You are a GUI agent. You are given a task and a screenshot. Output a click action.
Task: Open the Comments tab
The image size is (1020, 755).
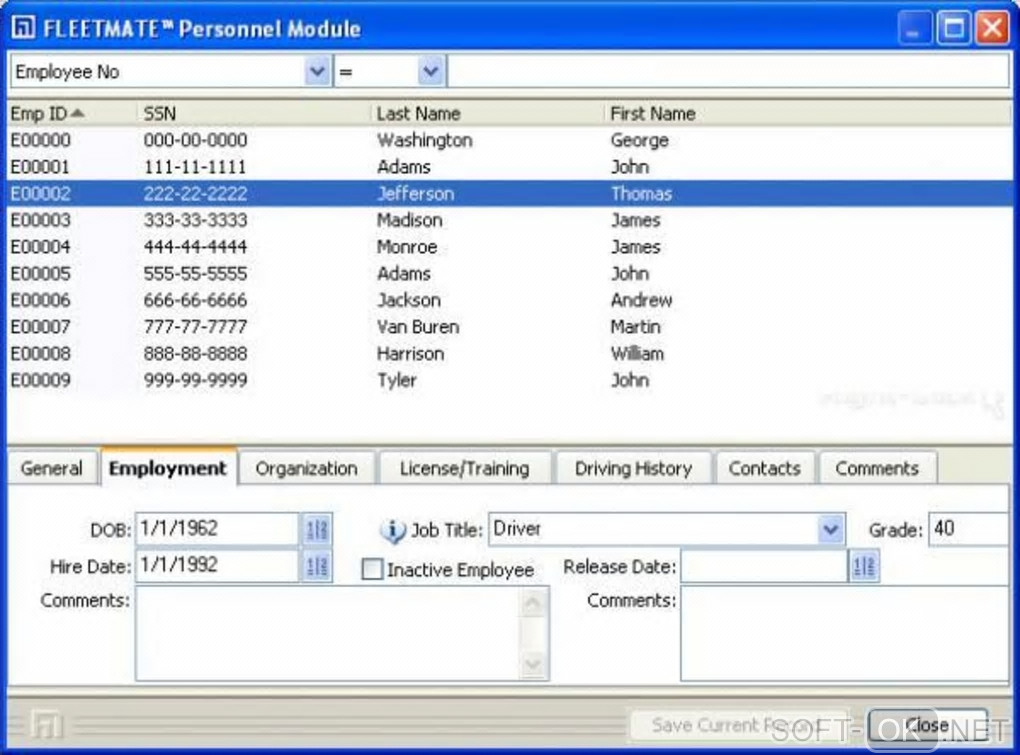pyautogui.click(x=877, y=468)
